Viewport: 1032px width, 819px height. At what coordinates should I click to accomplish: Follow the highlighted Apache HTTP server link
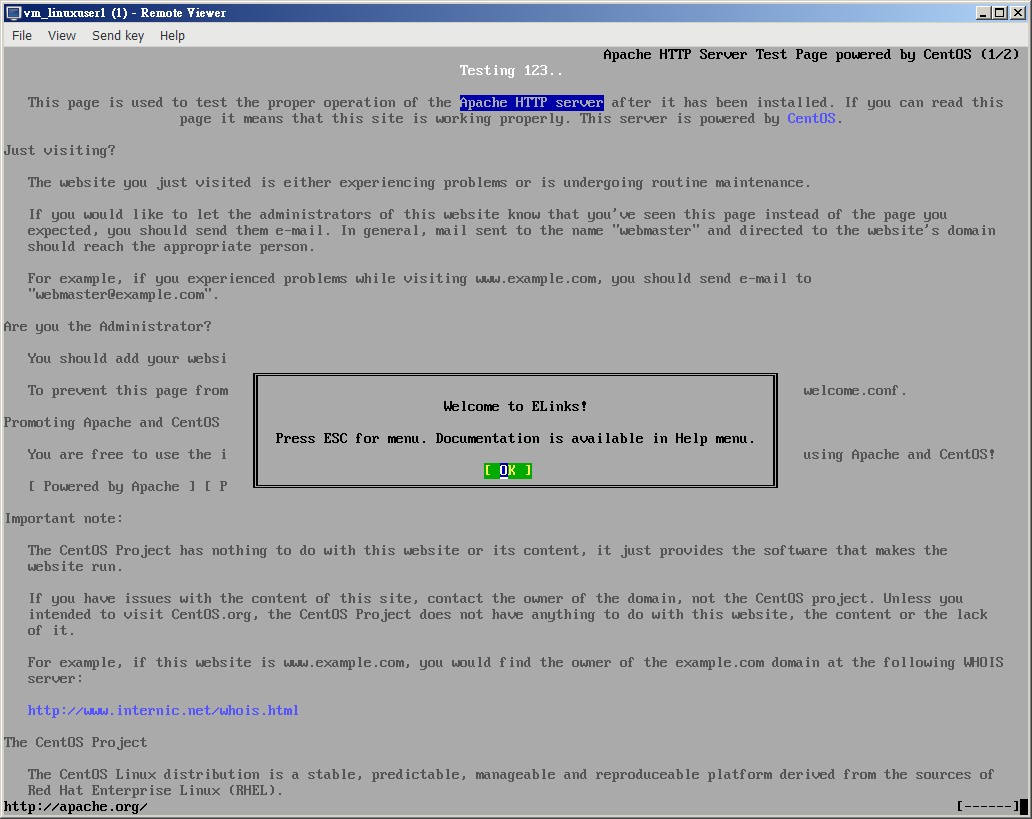click(x=531, y=102)
